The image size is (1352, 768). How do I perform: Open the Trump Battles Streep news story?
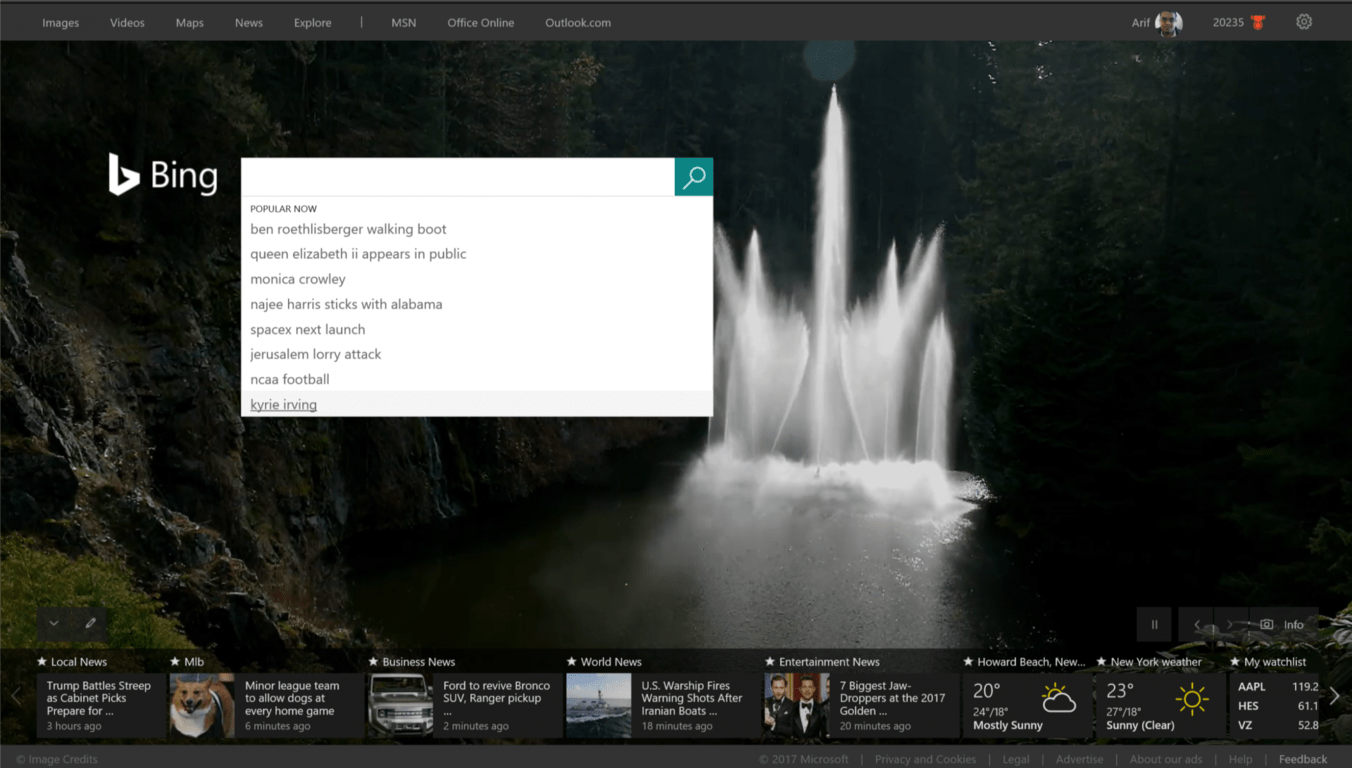click(101, 705)
